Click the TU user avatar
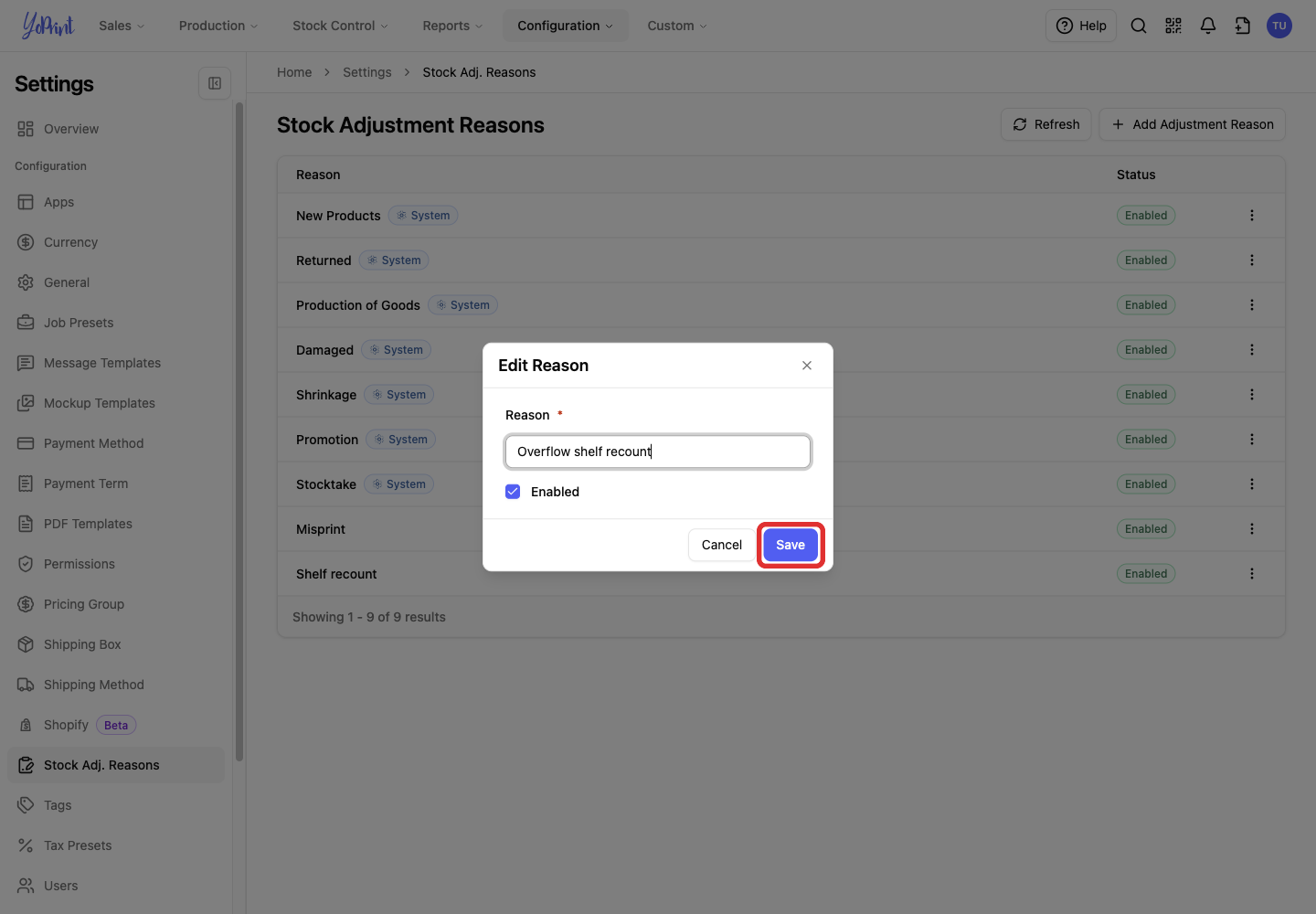Image resolution: width=1316 pixels, height=914 pixels. (x=1279, y=26)
